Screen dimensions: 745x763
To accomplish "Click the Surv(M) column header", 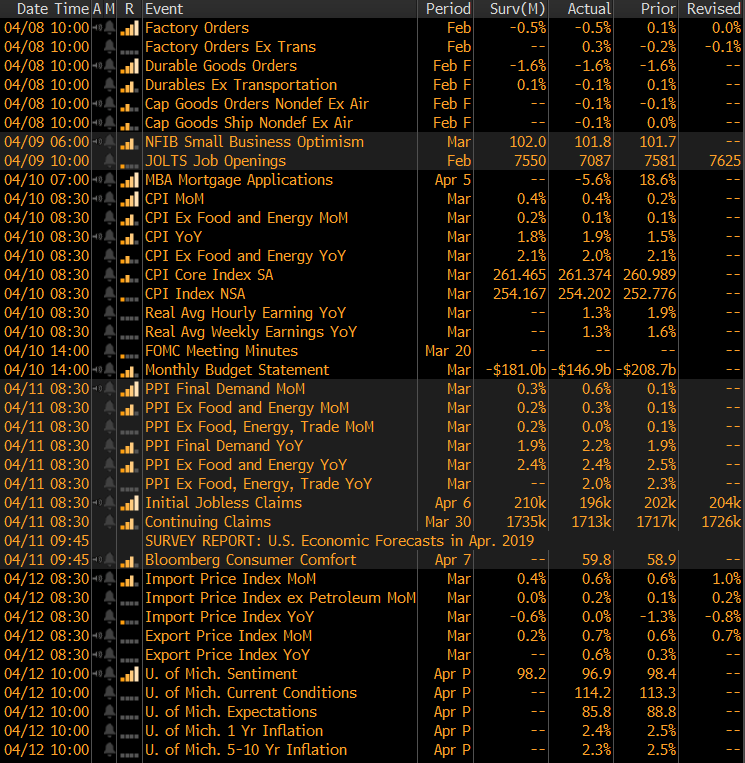I will click(518, 8).
